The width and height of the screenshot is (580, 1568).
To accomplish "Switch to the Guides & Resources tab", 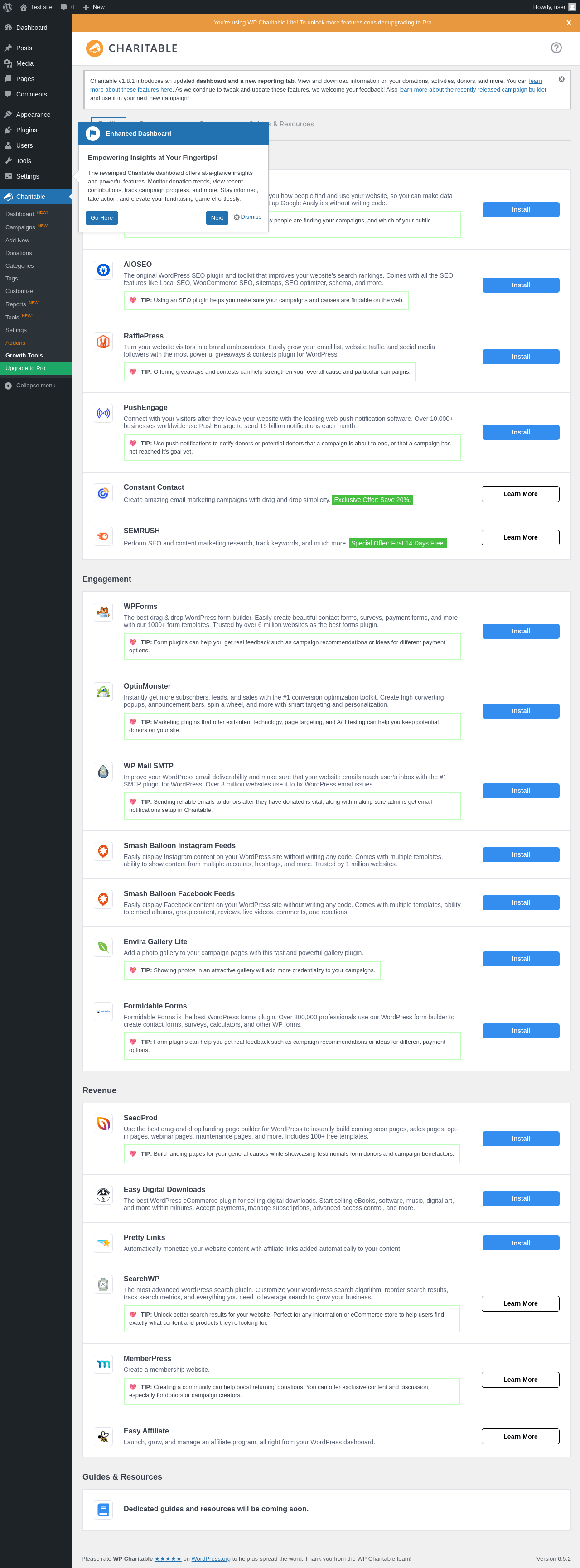I will 281,124.
